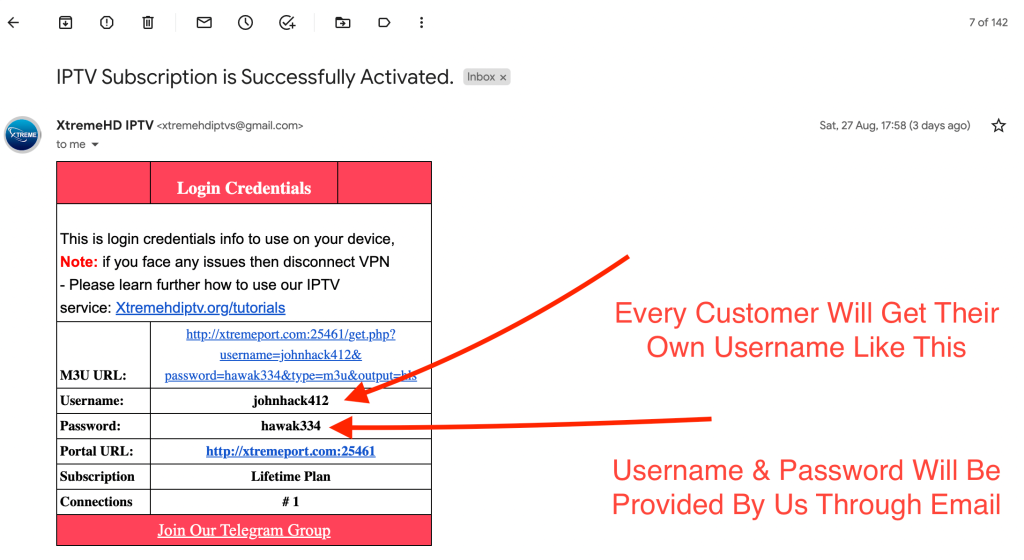This screenshot has width=1024, height=560.
Task: Click the Connections value # 1
Action: pyautogui.click(x=291, y=502)
